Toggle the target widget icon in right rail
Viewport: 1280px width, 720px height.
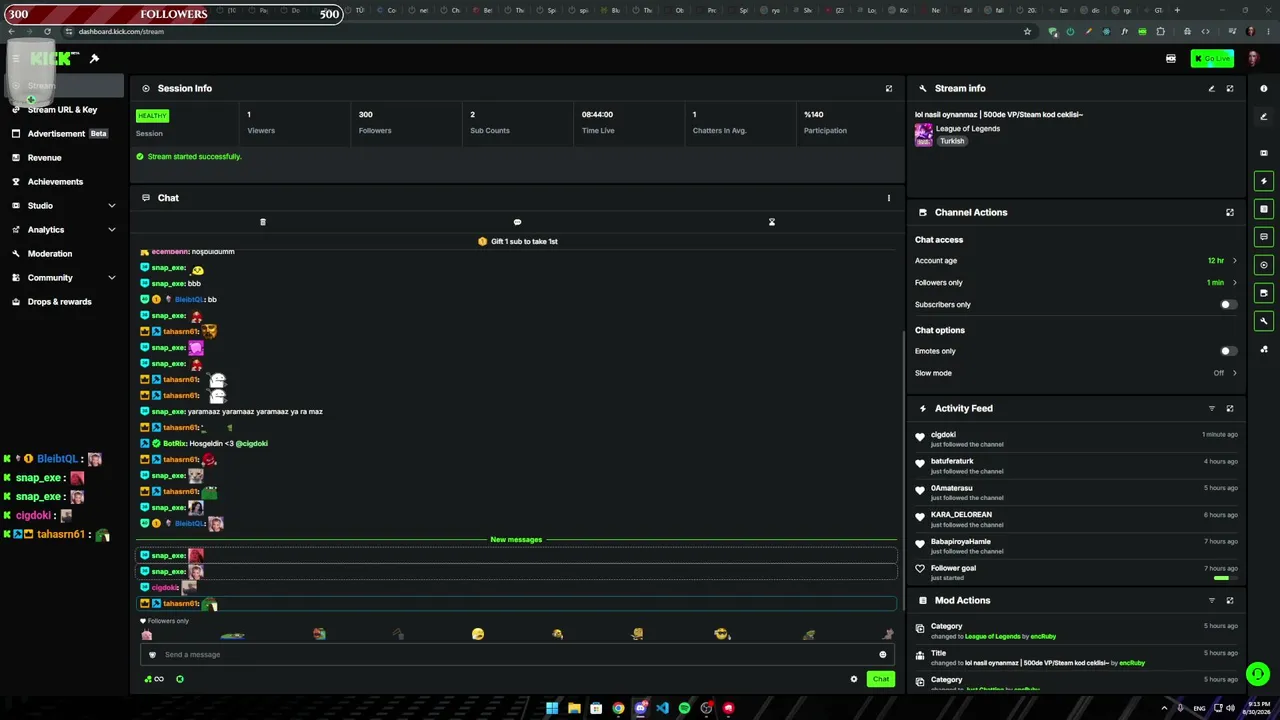(x=1264, y=265)
